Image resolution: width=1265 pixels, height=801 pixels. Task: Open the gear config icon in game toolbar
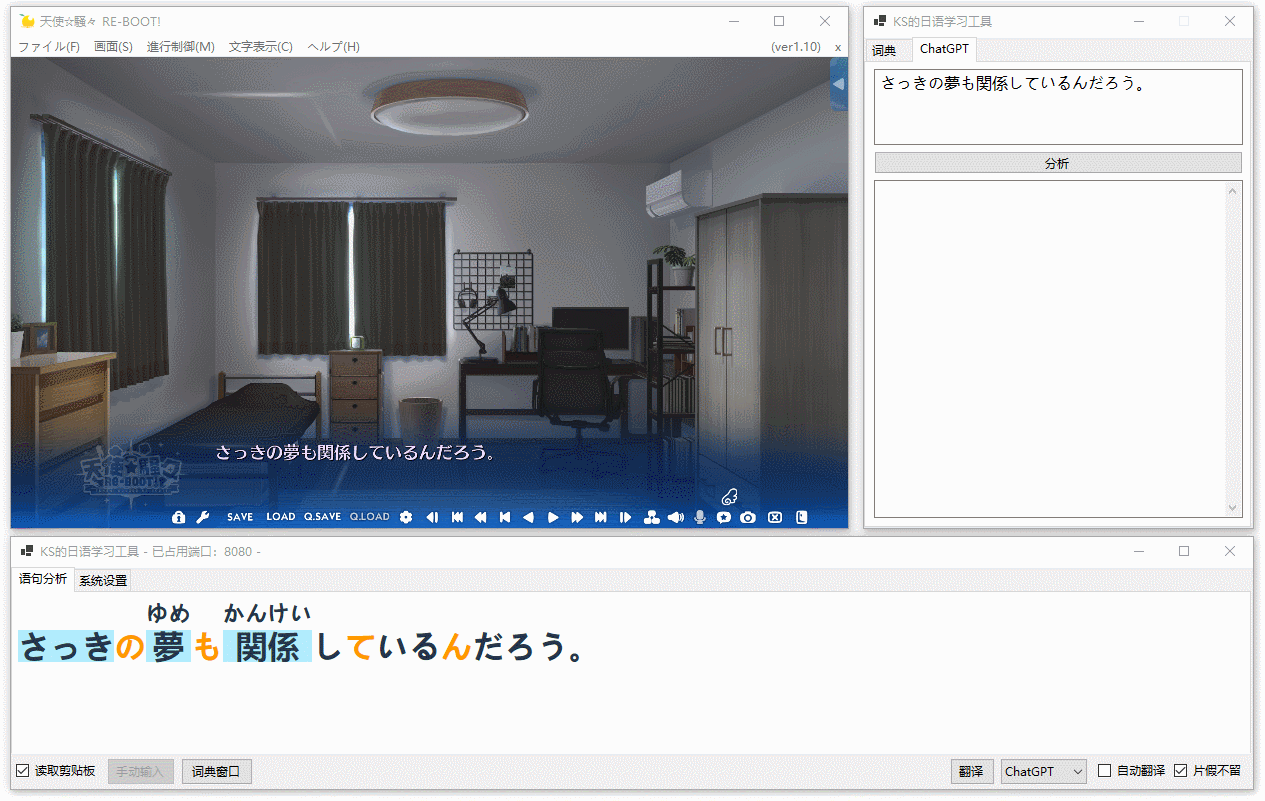tap(406, 517)
